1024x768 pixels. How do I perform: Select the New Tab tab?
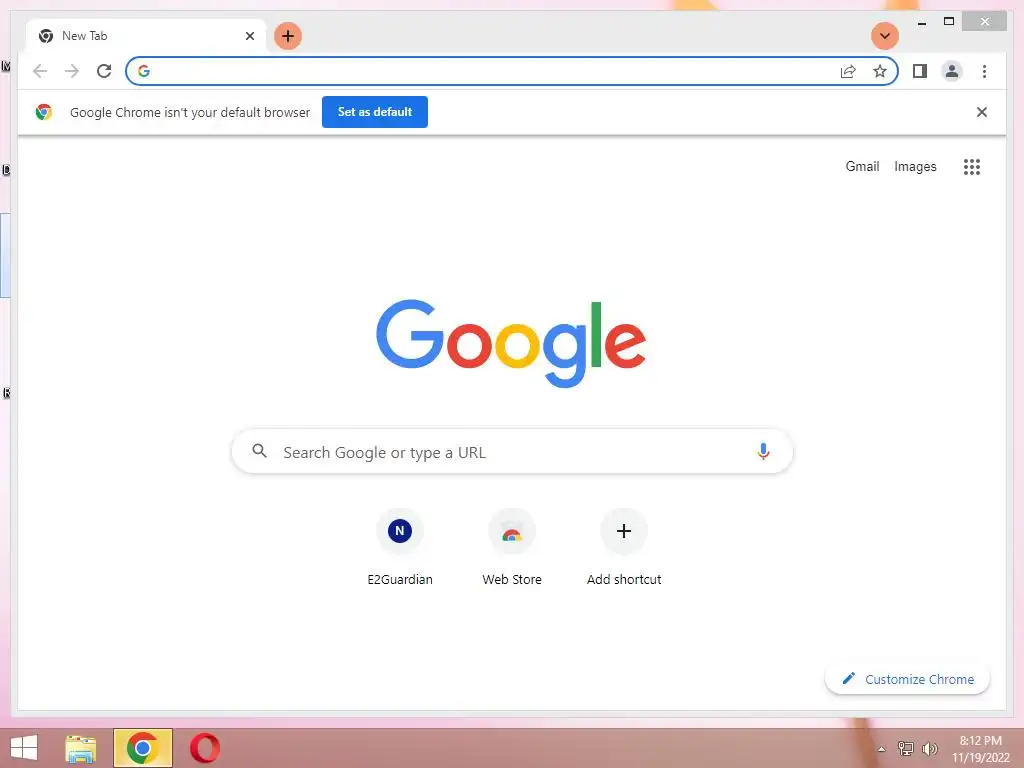[x=146, y=36]
